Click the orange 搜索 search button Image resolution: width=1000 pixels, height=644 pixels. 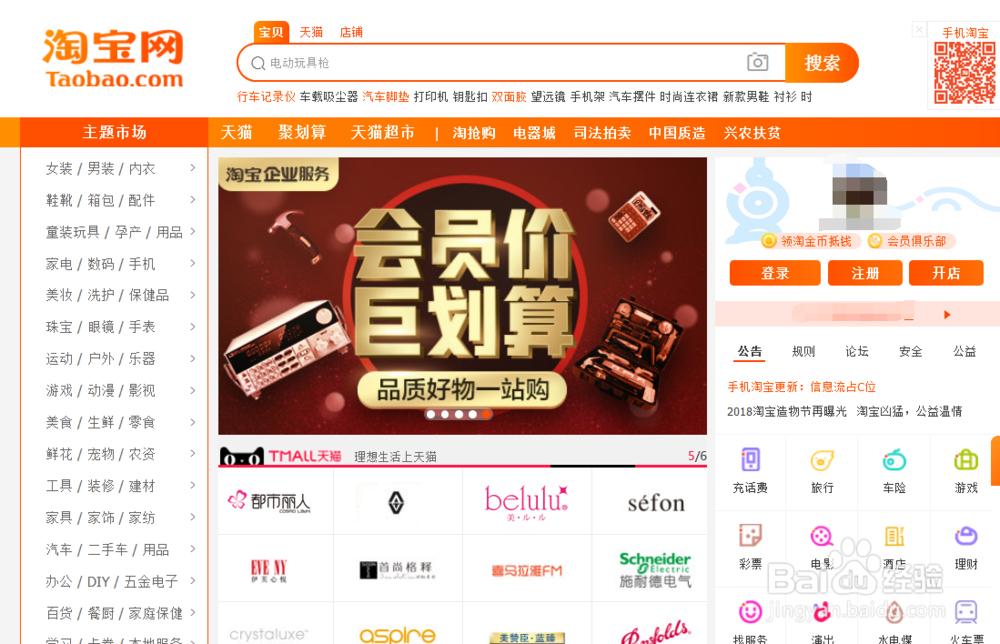821,62
